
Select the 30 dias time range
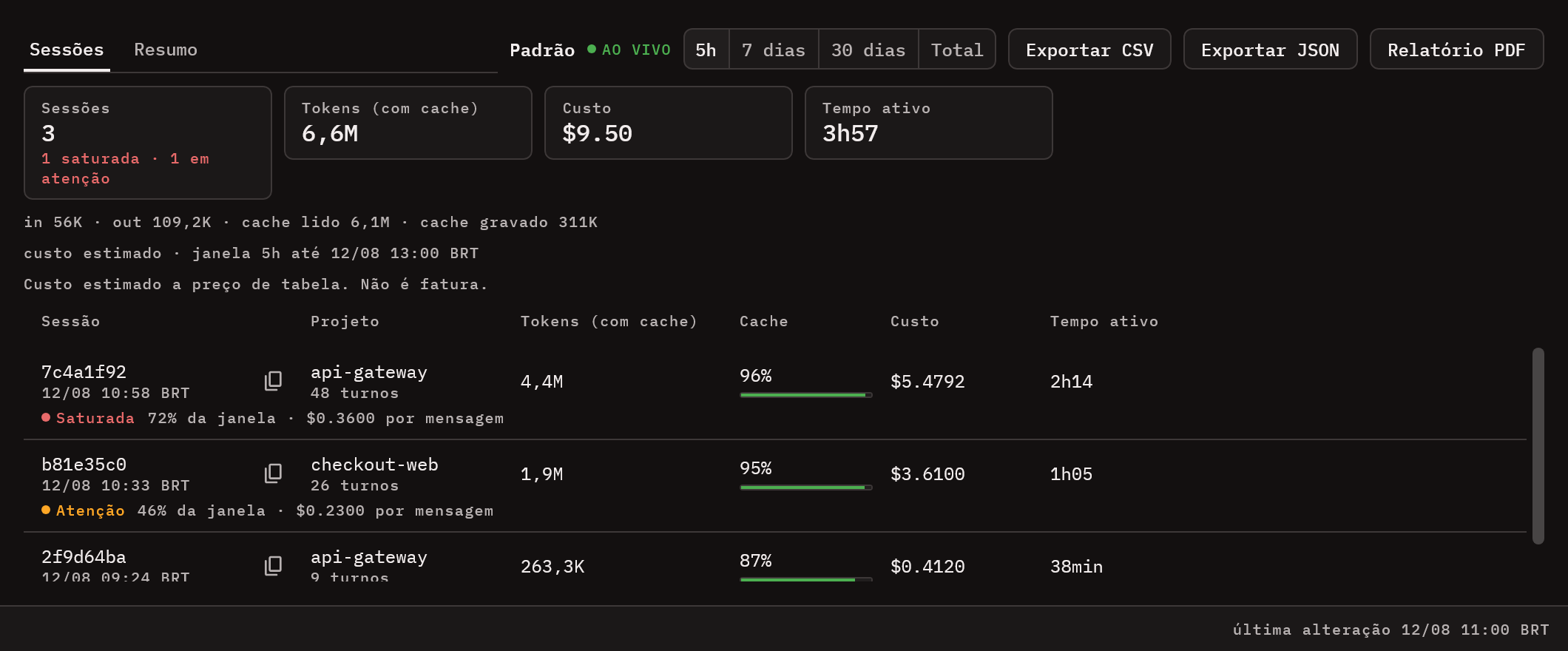[x=868, y=50]
